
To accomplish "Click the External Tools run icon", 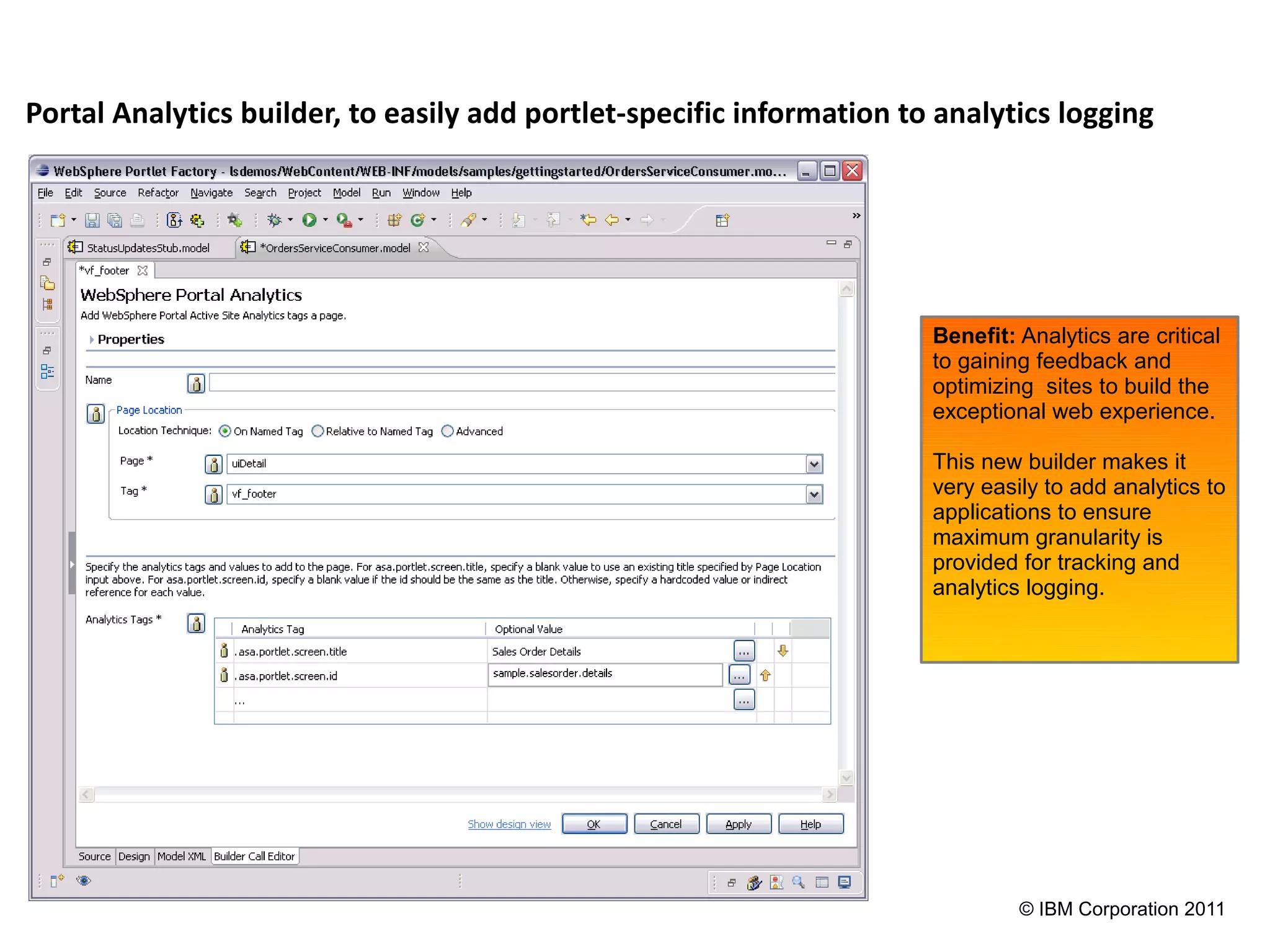I will coord(344,220).
